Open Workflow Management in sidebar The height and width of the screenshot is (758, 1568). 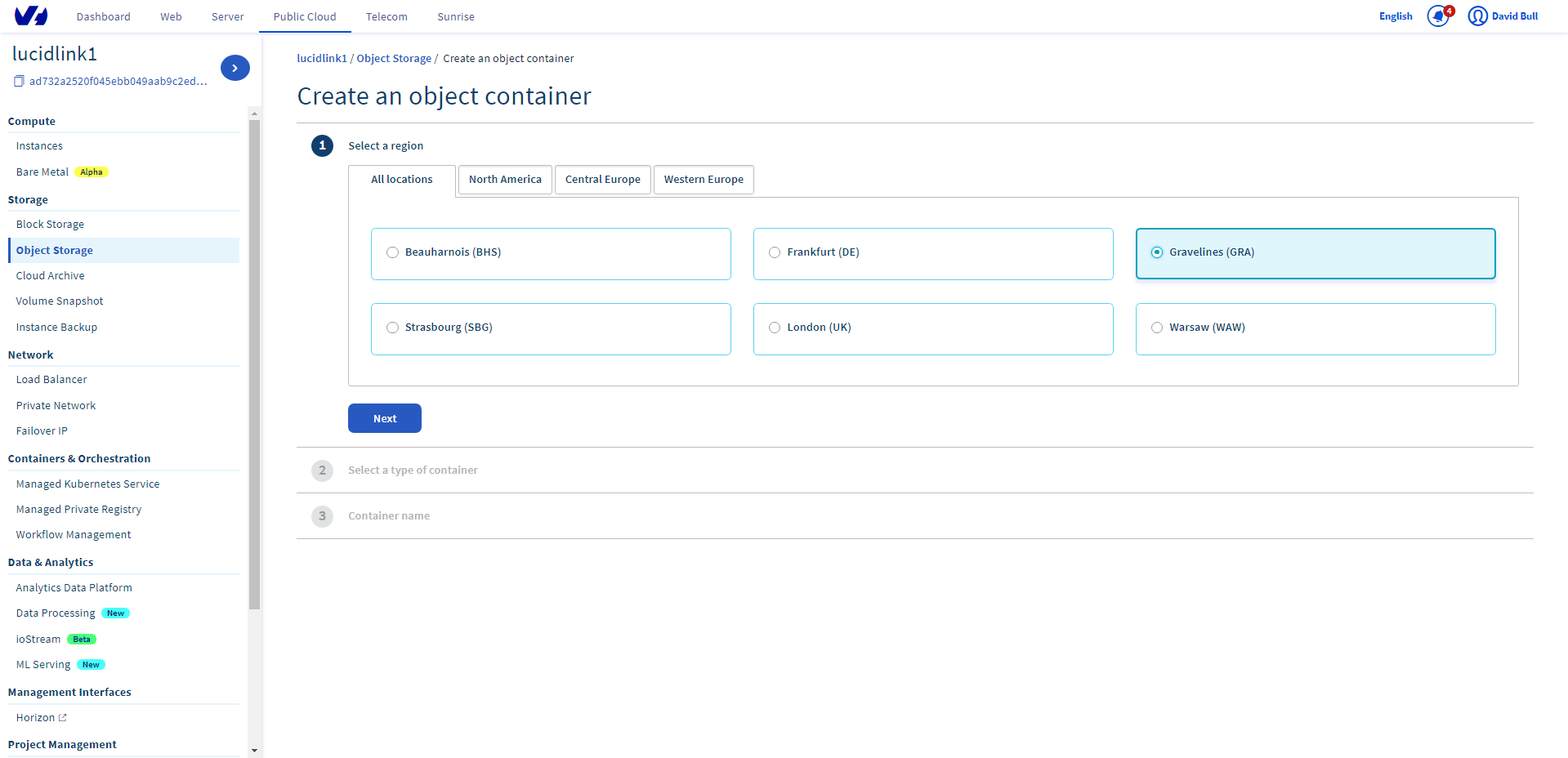(x=74, y=535)
